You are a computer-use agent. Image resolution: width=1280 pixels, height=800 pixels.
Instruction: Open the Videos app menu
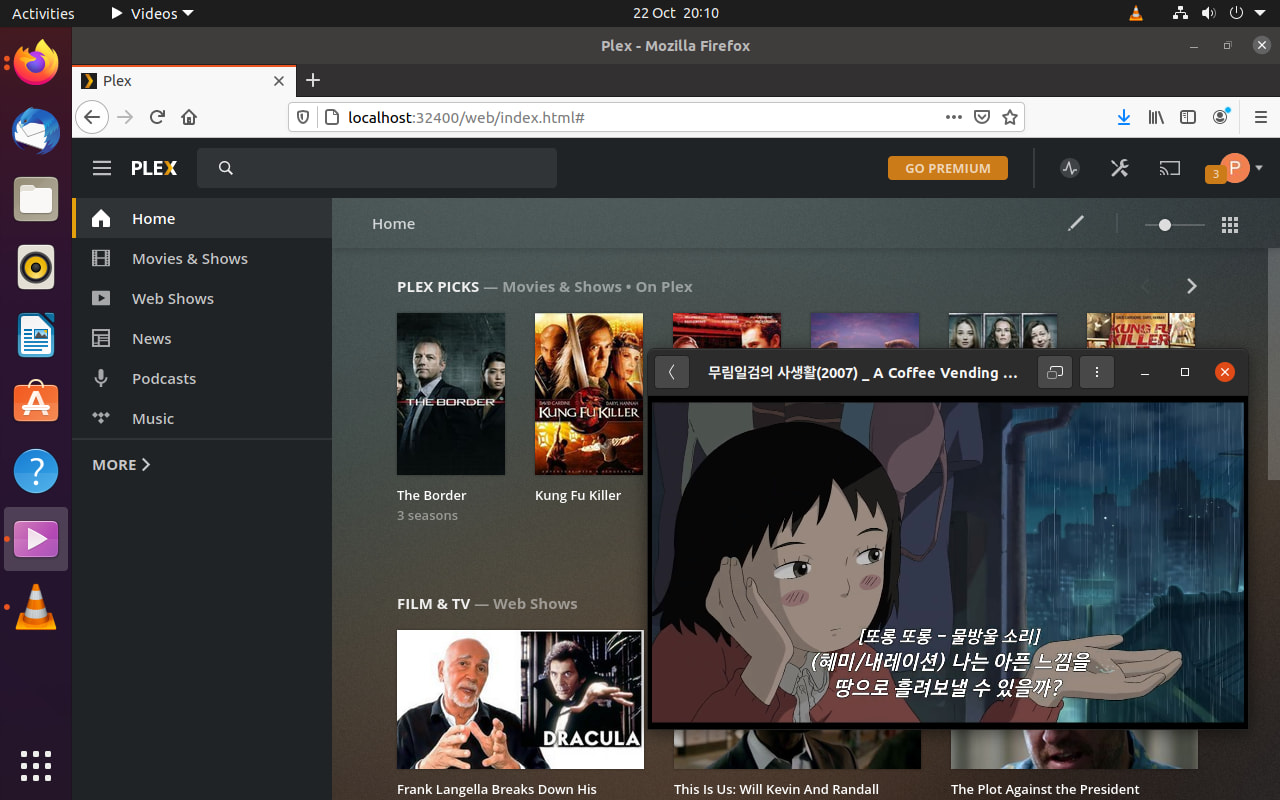click(x=152, y=13)
